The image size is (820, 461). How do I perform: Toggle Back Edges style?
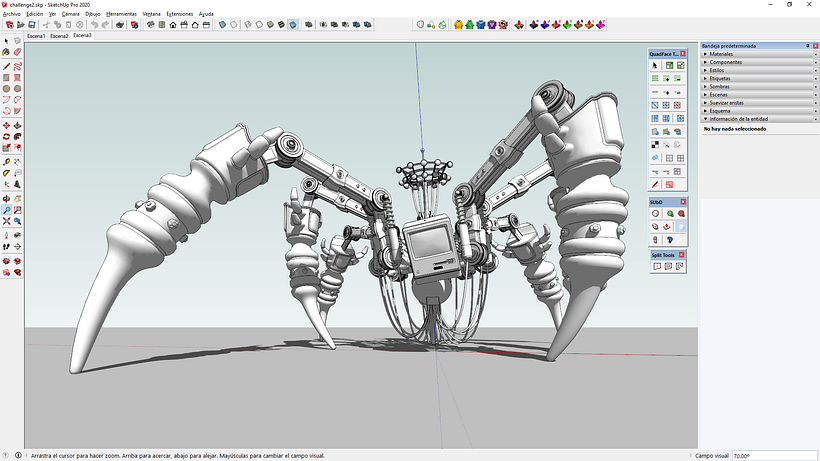coord(233,25)
